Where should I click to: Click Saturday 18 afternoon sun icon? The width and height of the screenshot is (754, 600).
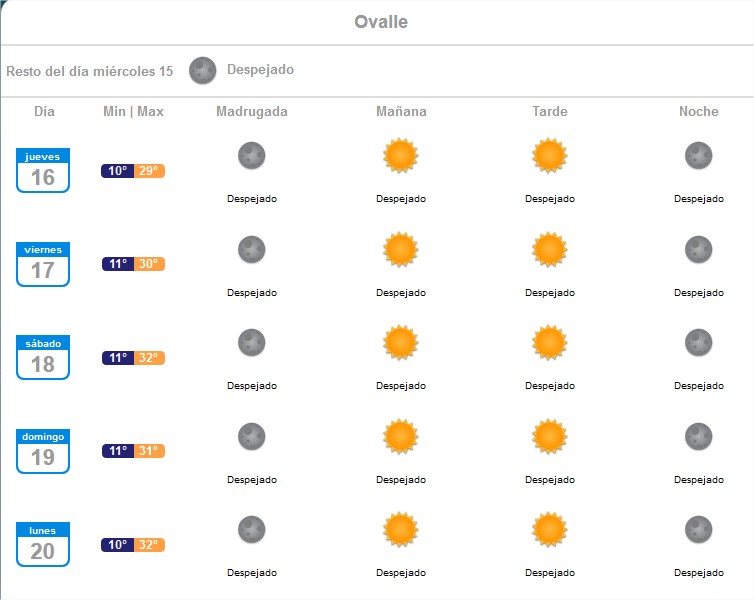pos(549,343)
